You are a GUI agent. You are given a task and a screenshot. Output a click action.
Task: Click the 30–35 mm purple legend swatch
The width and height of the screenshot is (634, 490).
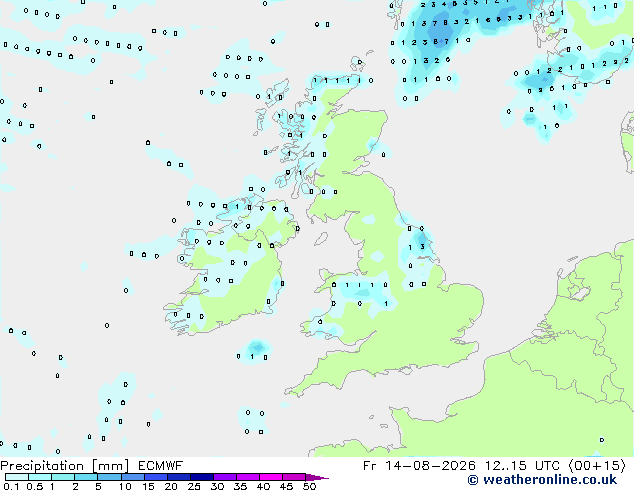[224, 477]
